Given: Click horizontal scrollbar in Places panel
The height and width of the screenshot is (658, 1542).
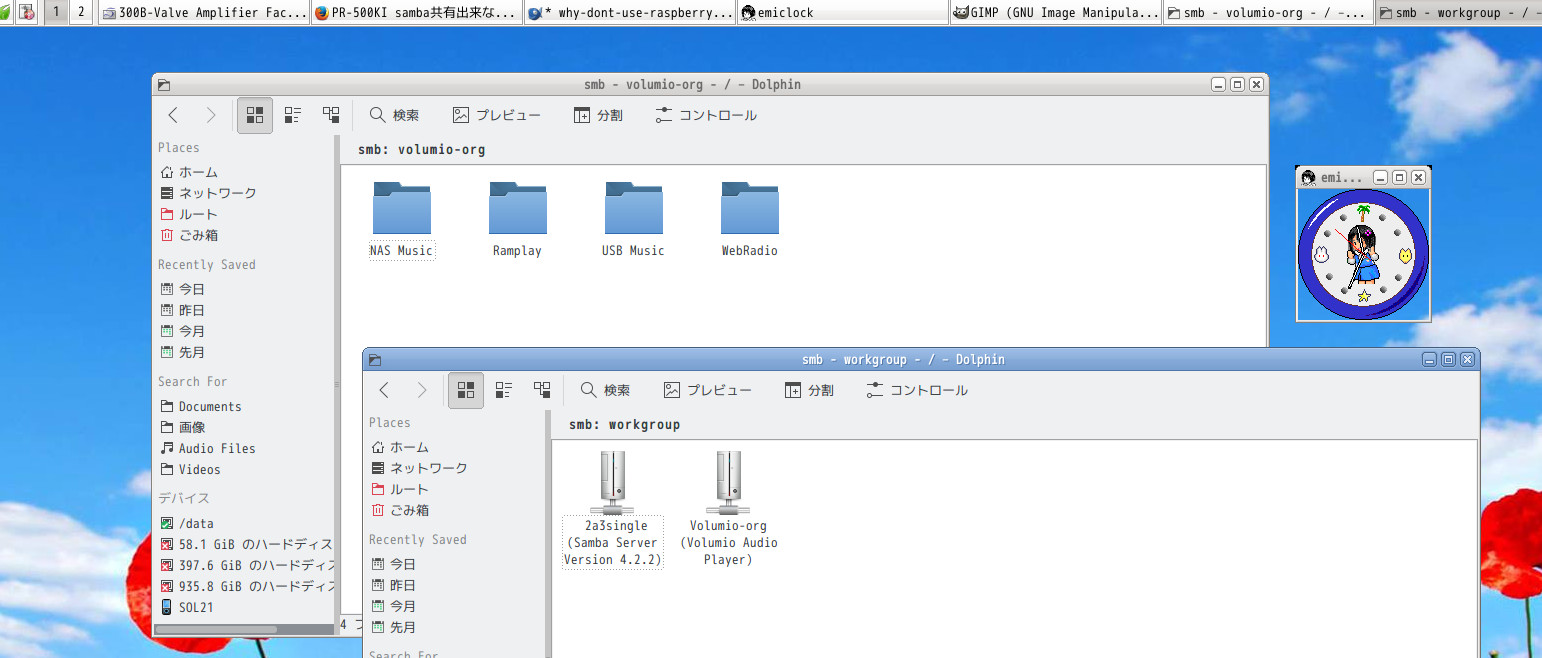Looking at the screenshot, I should pos(216,629).
